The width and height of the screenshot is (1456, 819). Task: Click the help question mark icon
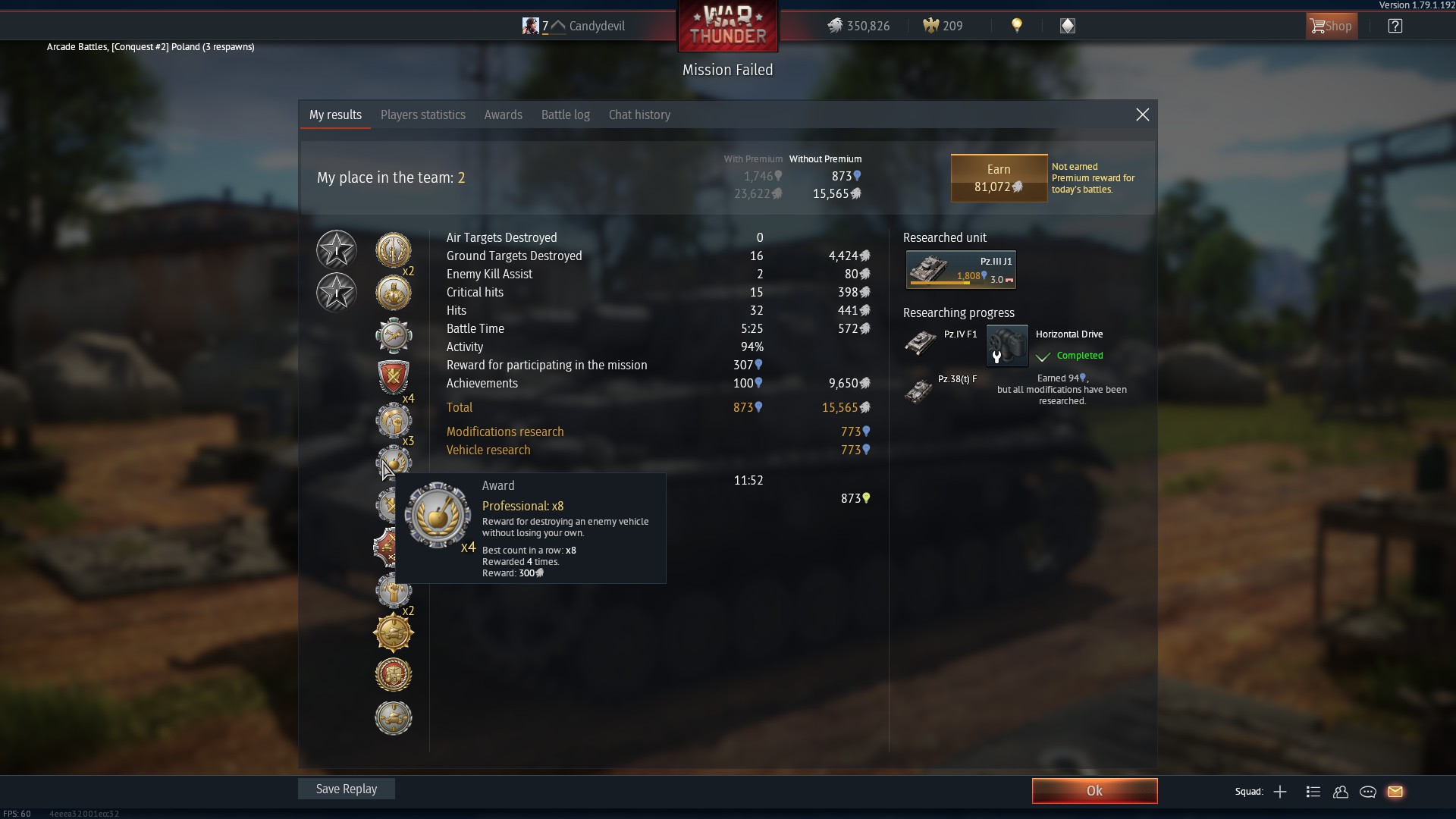[x=1395, y=26]
